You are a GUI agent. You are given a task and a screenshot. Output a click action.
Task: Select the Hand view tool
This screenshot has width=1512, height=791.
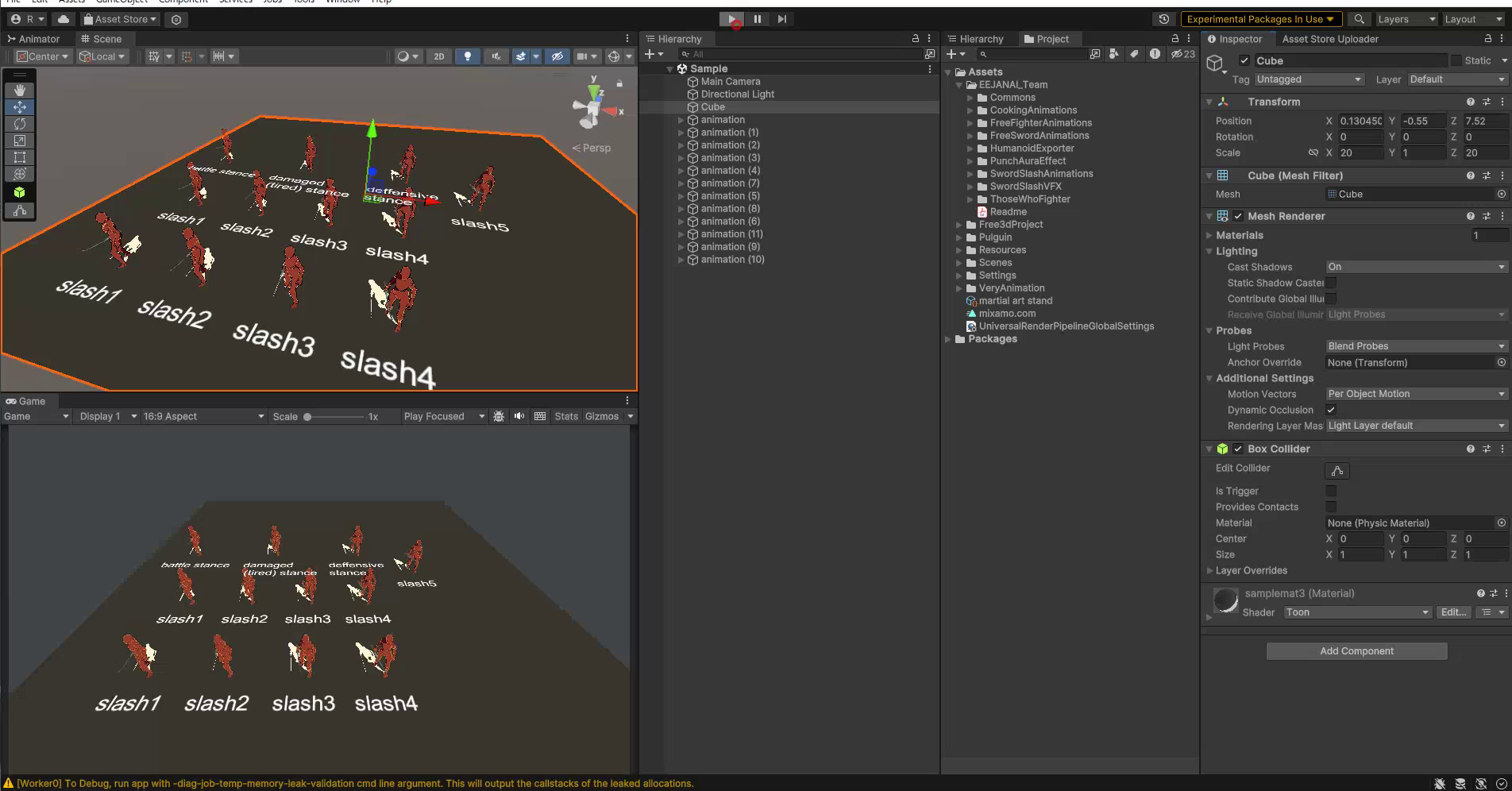[x=20, y=91]
